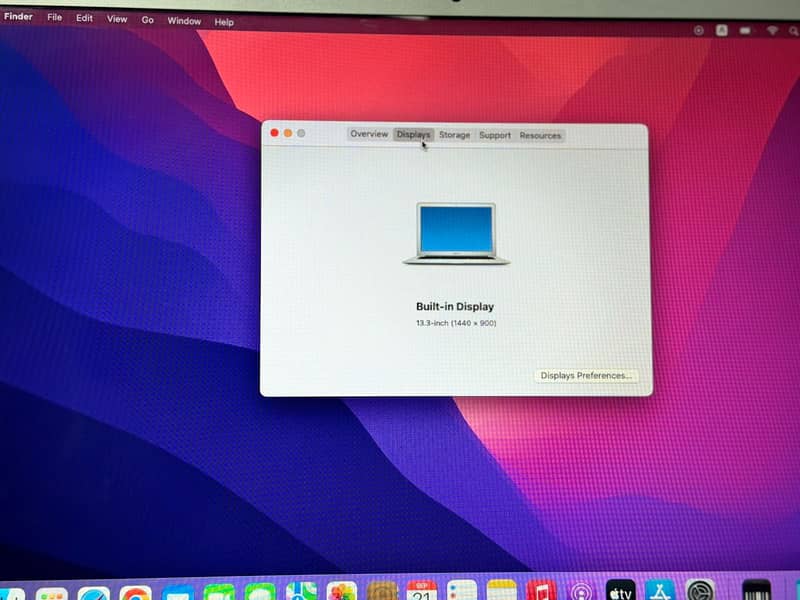Open the Resources tab

tap(540, 135)
